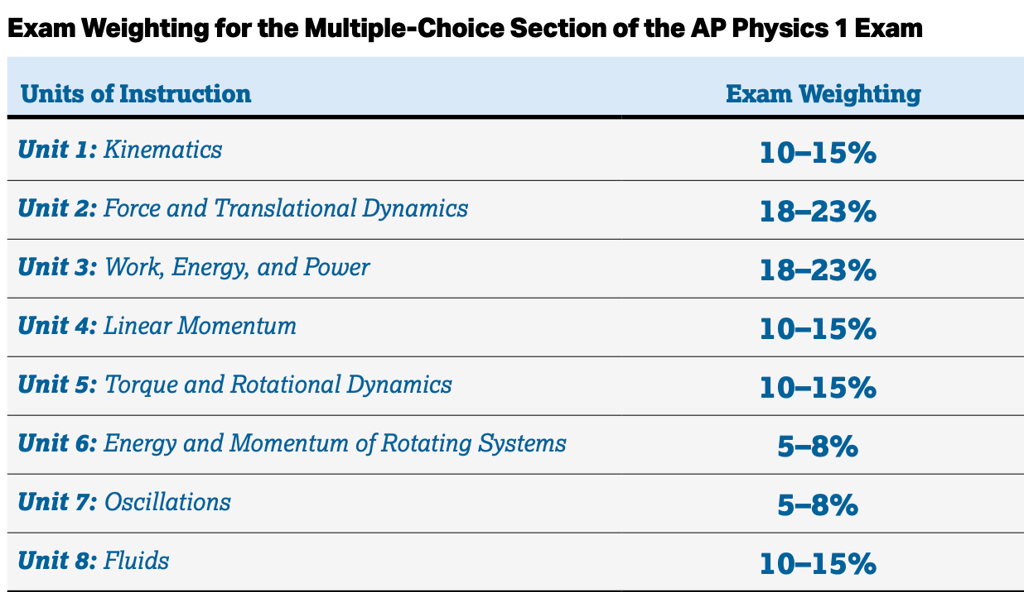Open Unit 6: Energy and Momentum of Rotating Systems
The width and height of the screenshot is (1024, 592).
pyautogui.click(x=292, y=444)
